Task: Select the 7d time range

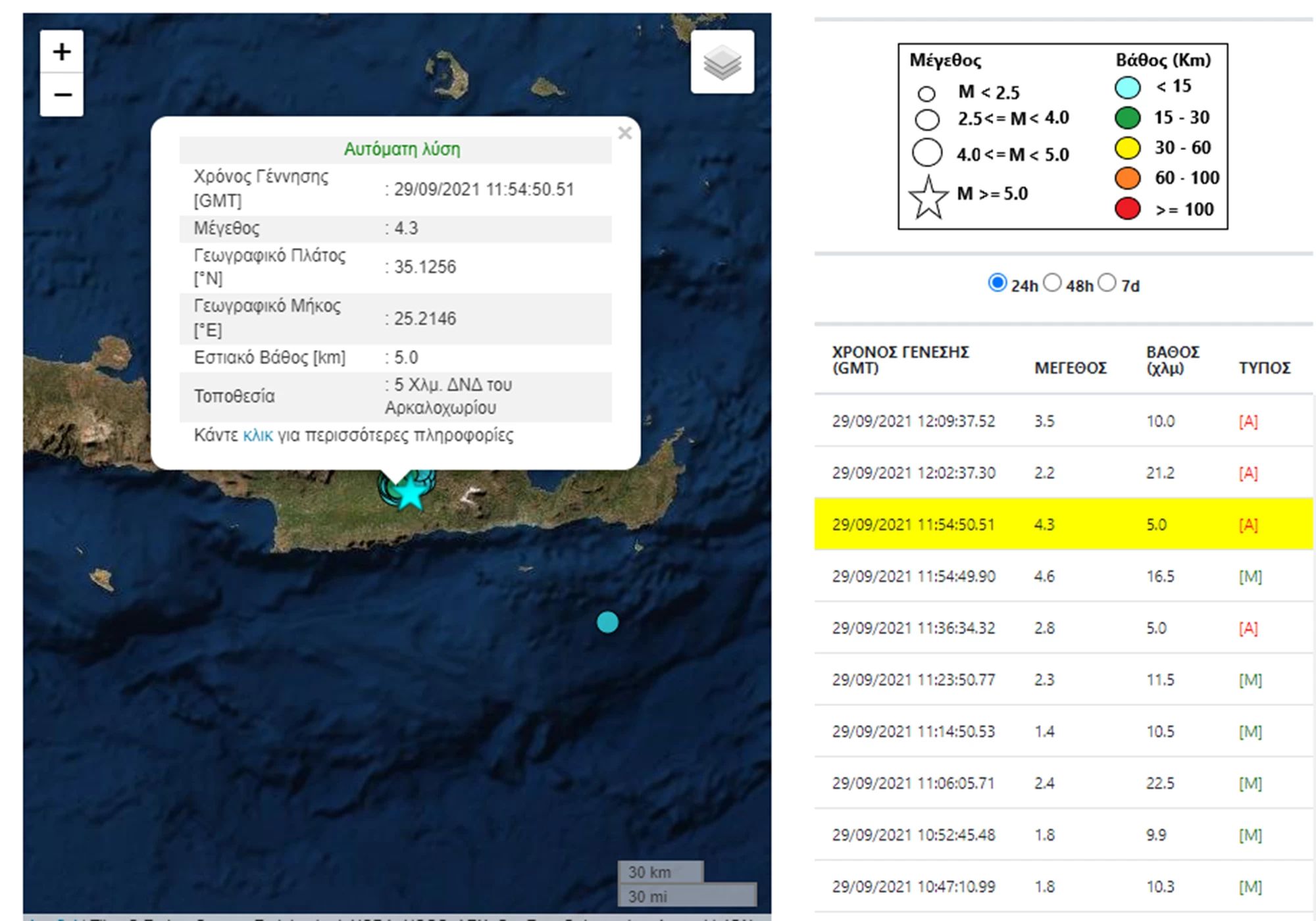Action: pyautogui.click(x=1107, y=283)
